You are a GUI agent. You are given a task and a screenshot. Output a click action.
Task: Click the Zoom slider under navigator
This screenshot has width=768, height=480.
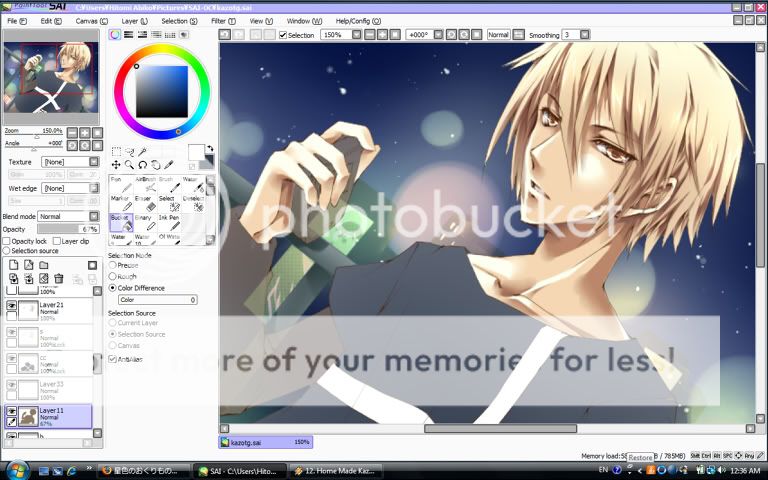34,137
